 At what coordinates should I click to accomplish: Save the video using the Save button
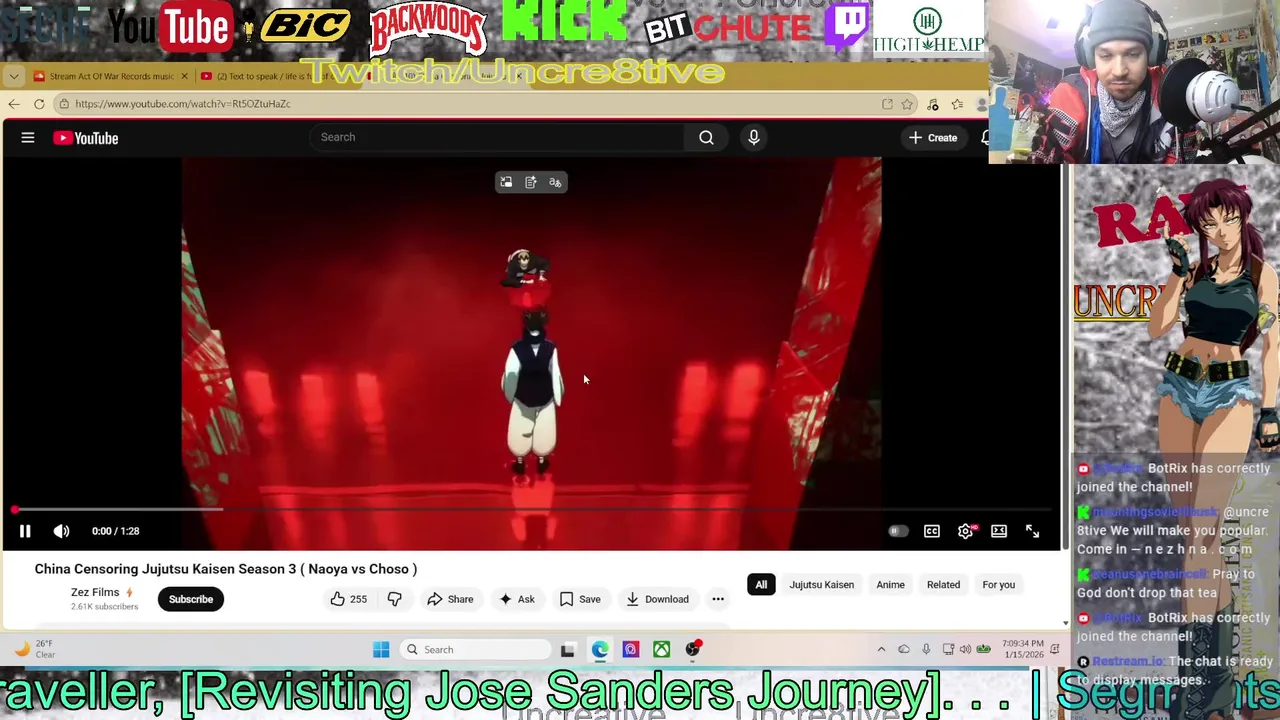(x=580, y=599)
